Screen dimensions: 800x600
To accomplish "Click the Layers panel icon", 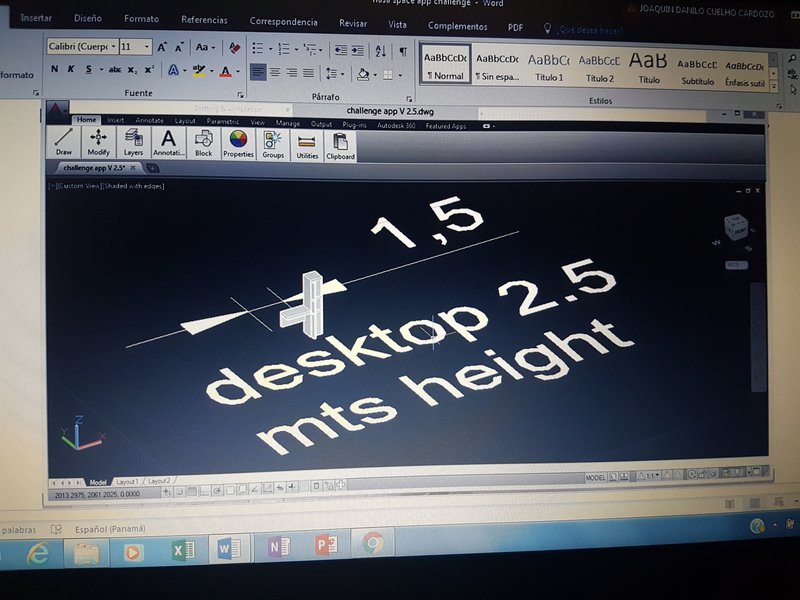I will (x=133, y=142).
